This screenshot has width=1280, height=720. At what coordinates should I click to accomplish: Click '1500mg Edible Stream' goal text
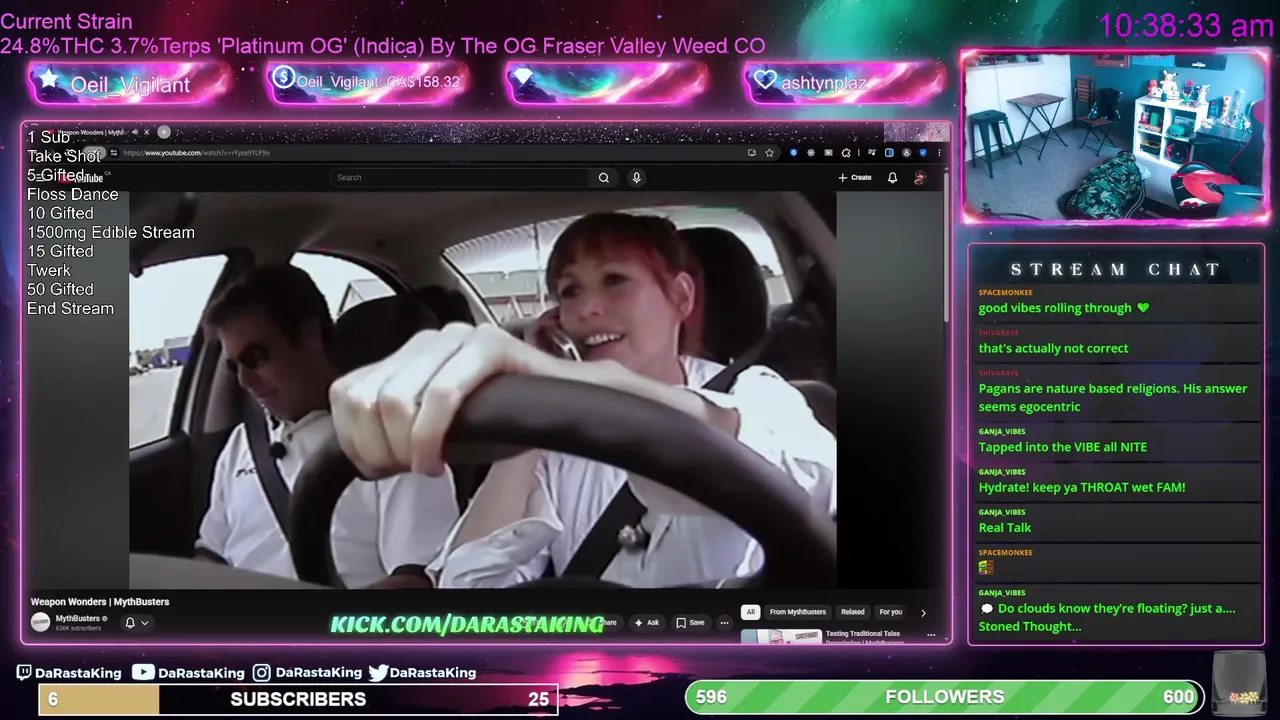coord(111,232)
